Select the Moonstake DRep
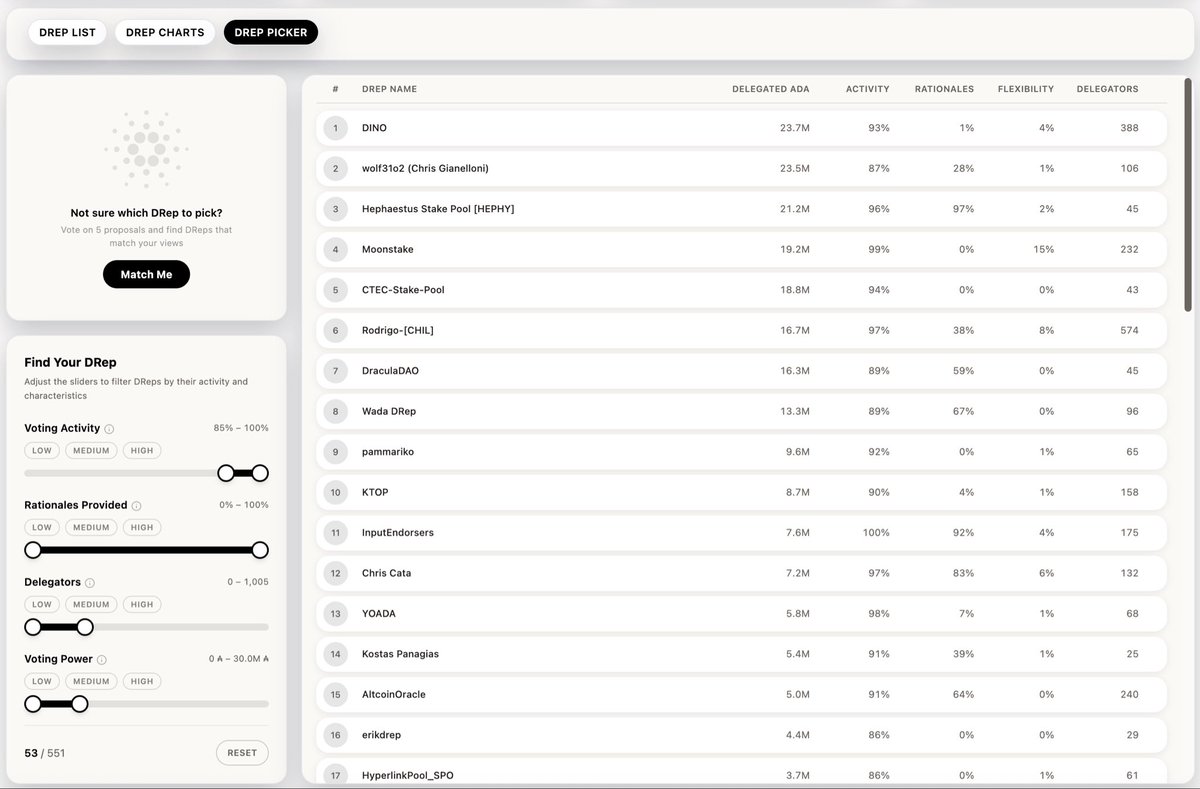The image size is (1200, 789). (x=742, y=249)
